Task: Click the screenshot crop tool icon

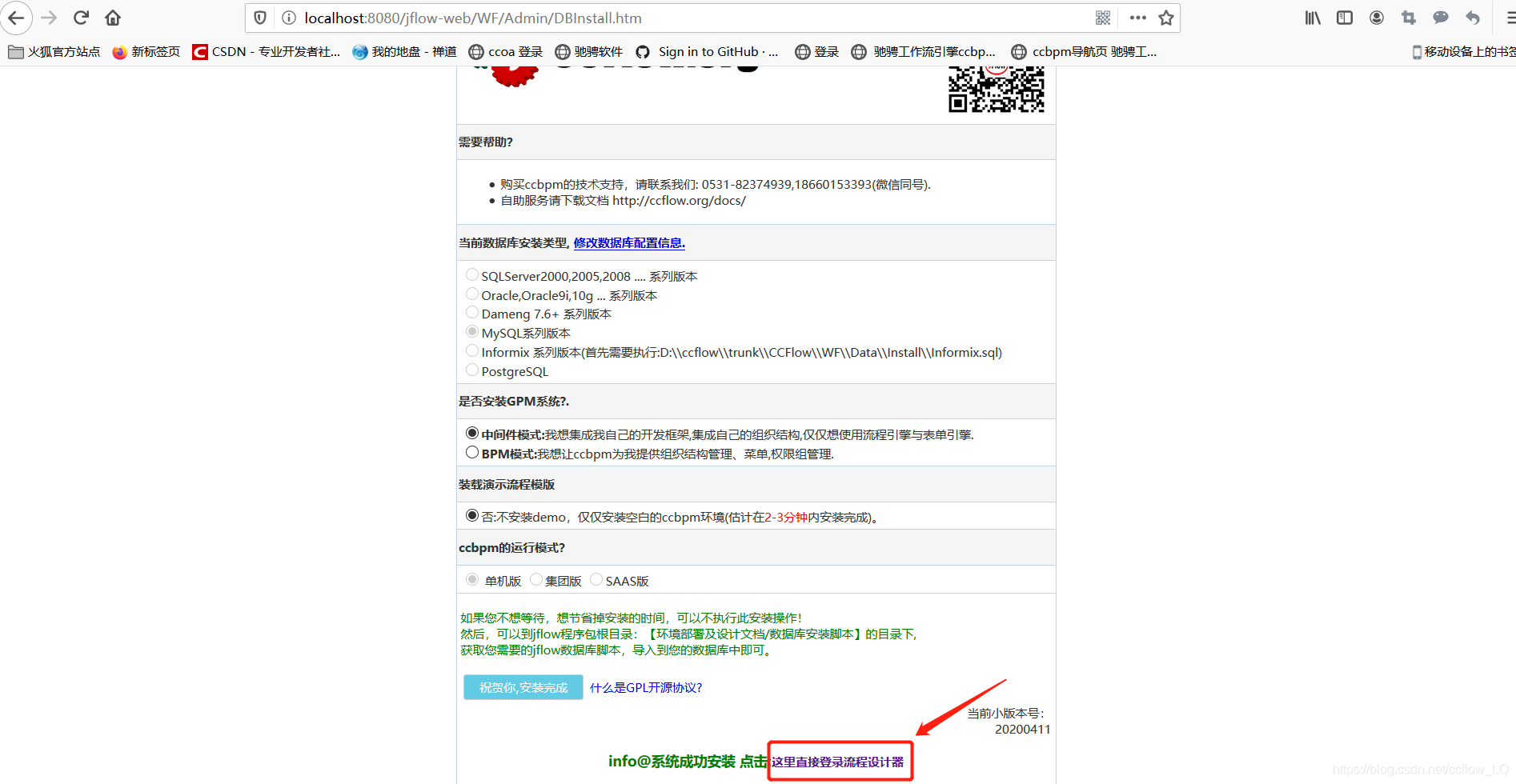Action: click(1409, 18)
